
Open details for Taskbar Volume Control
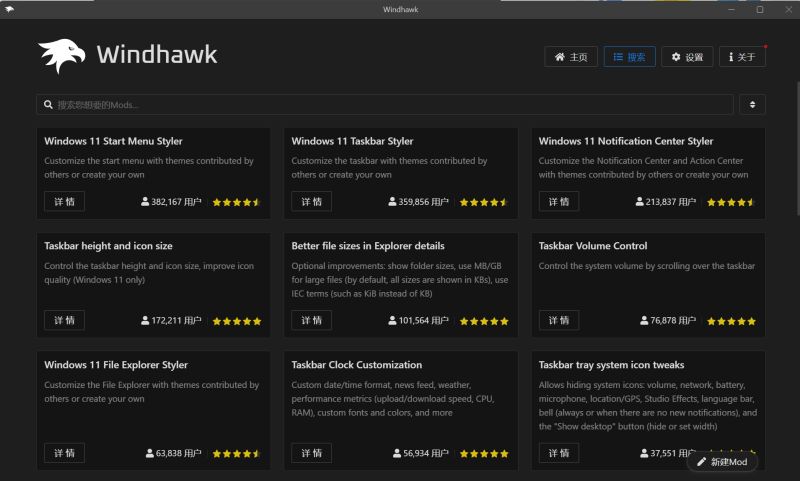pos(559,320)
